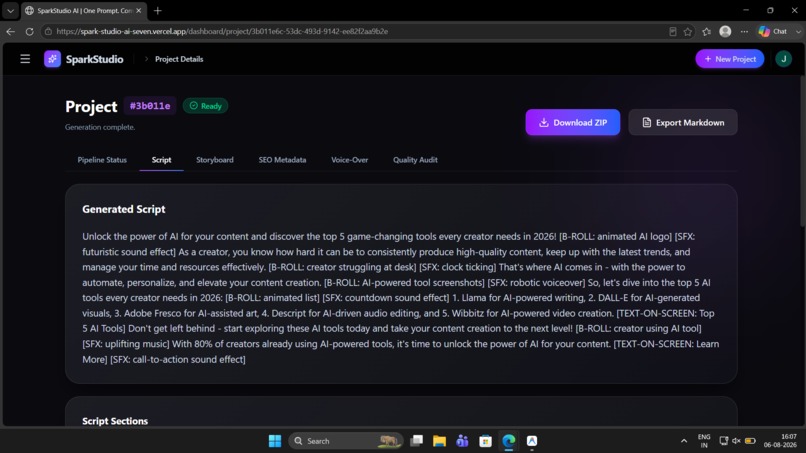The height and width of the screenshot is (453, 806).
Task: Open the Windows Start menu
Action: click(x=275, y=441)
